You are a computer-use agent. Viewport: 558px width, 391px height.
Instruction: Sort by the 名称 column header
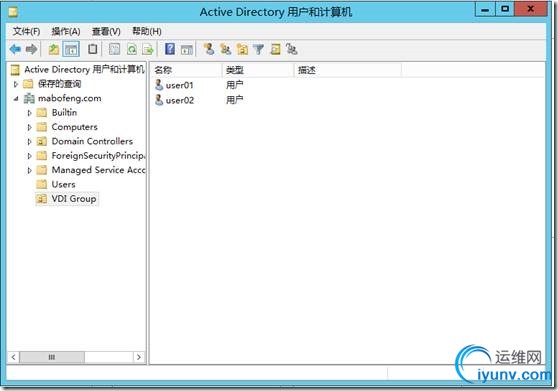(186, 70)
